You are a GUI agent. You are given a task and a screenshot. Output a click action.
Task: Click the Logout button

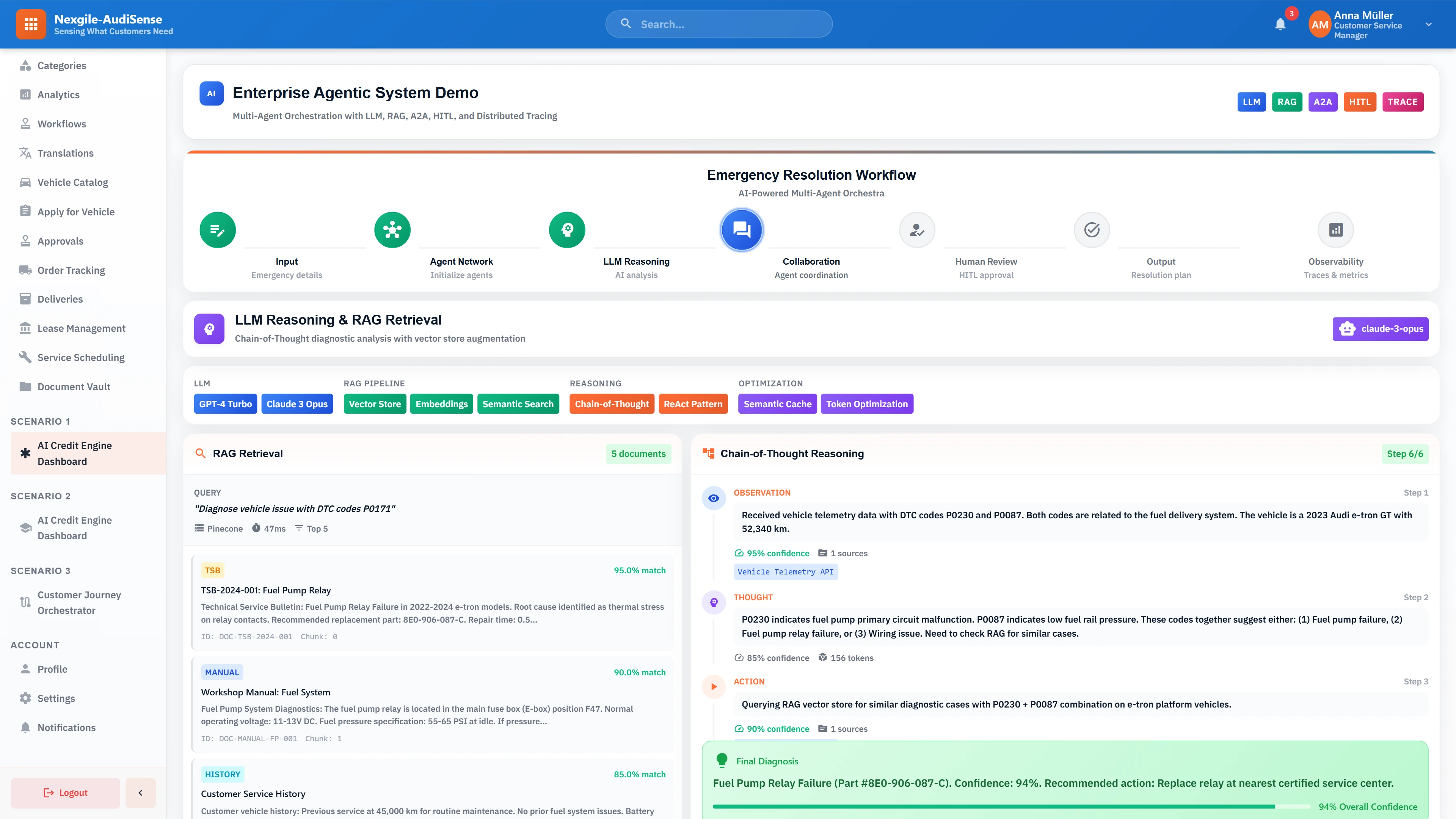click(x=66, y=792)
